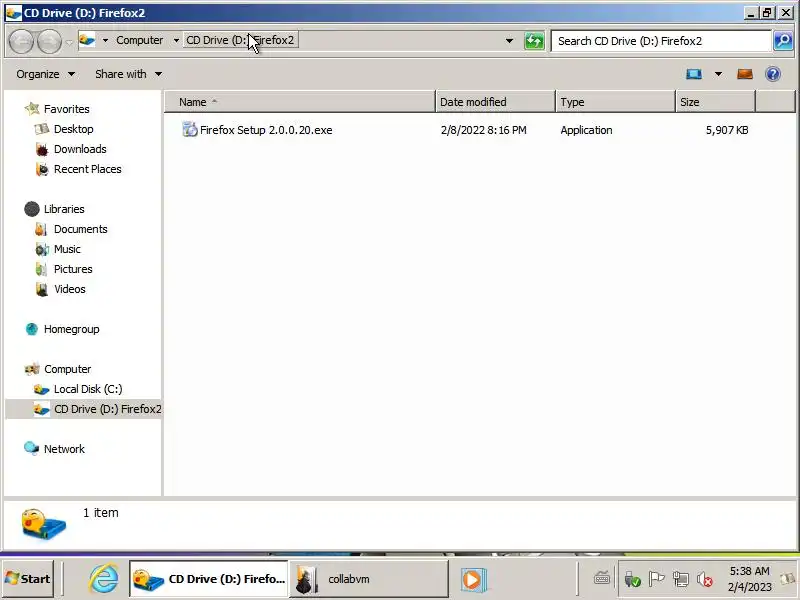Click the 5,907 KB size cell

pyautogui.click(x=727, y=130)
